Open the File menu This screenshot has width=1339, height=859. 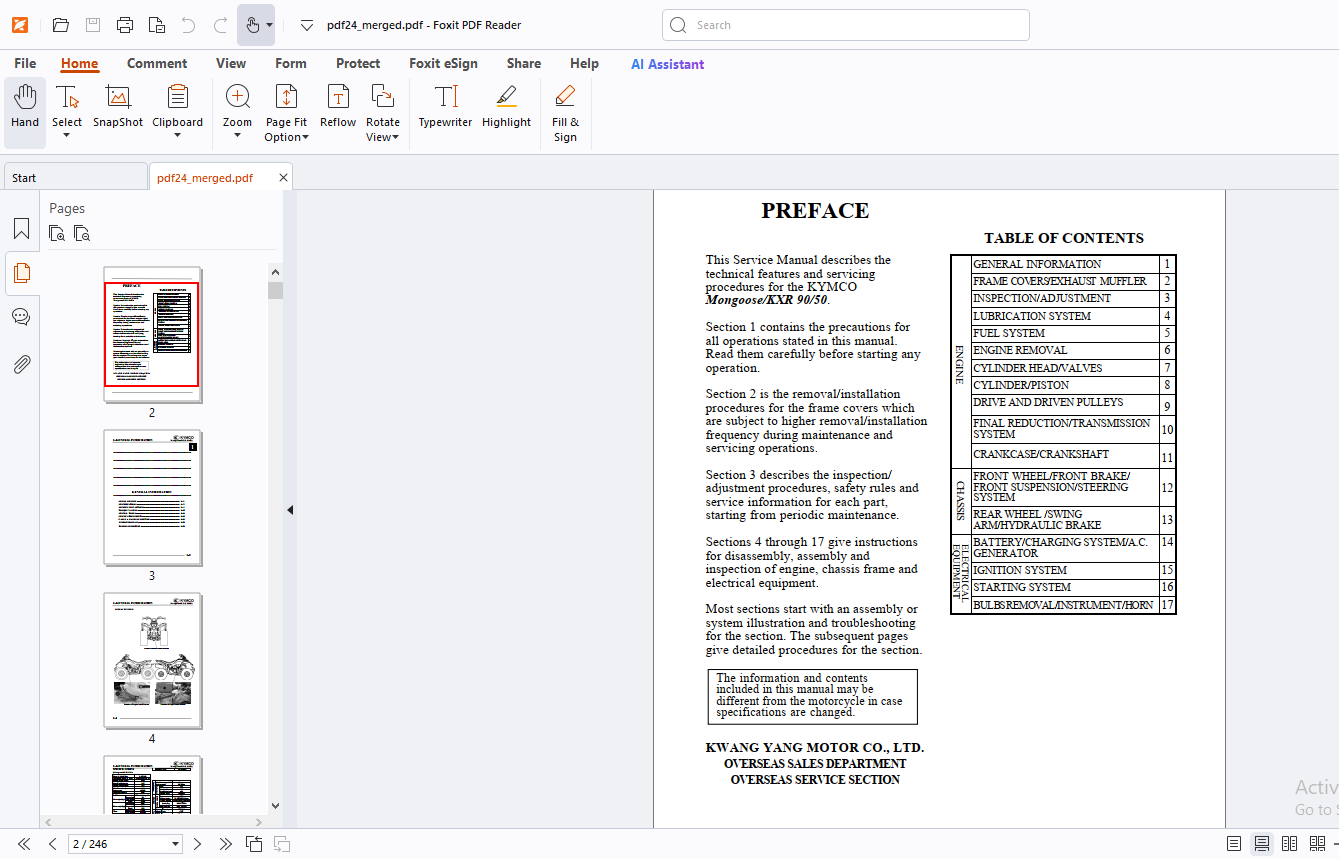(x=25, y=63)
